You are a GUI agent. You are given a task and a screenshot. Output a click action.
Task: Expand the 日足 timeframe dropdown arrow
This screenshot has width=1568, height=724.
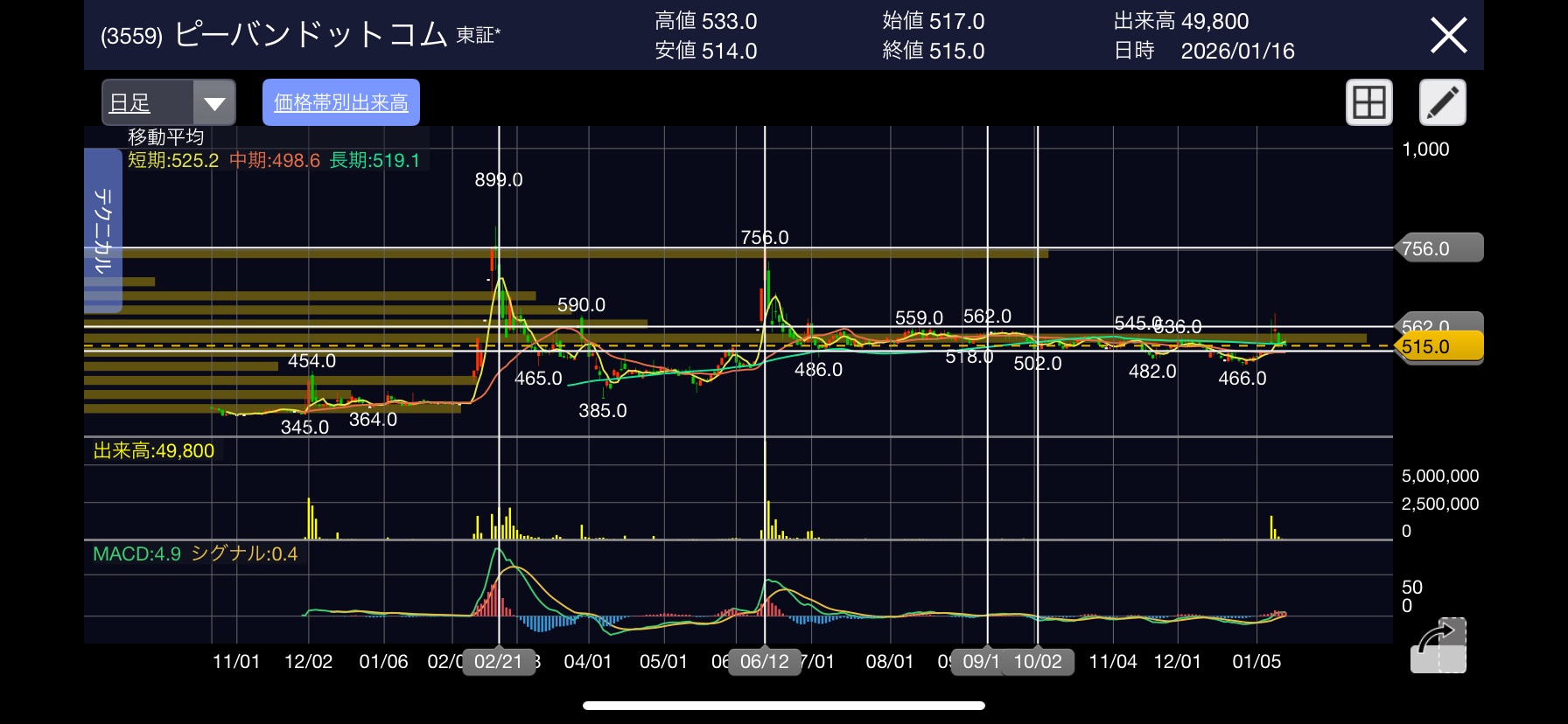214,103
